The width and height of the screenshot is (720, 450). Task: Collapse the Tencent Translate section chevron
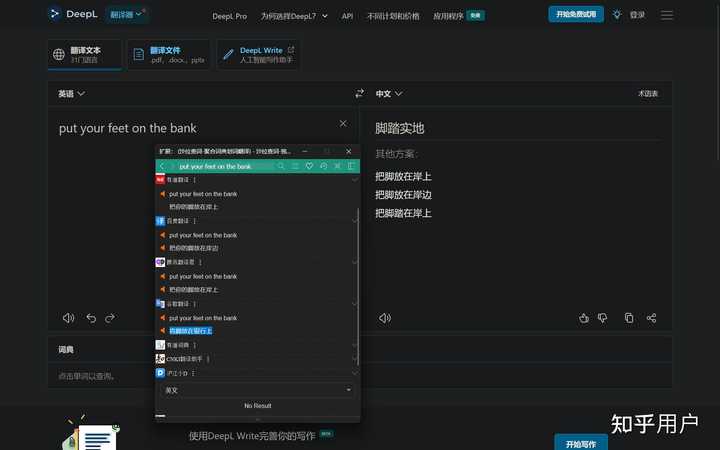click(354, 262)
